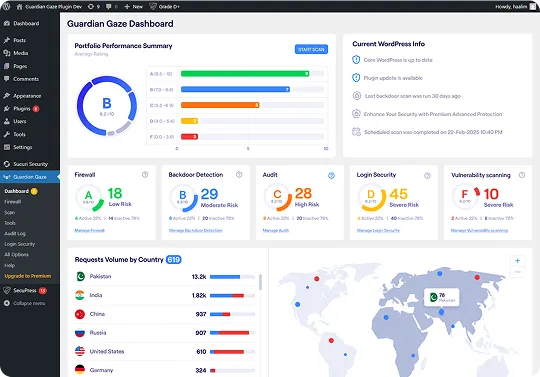
Task: Click the help icon on the Firewall card
Action: pos(145,175)
